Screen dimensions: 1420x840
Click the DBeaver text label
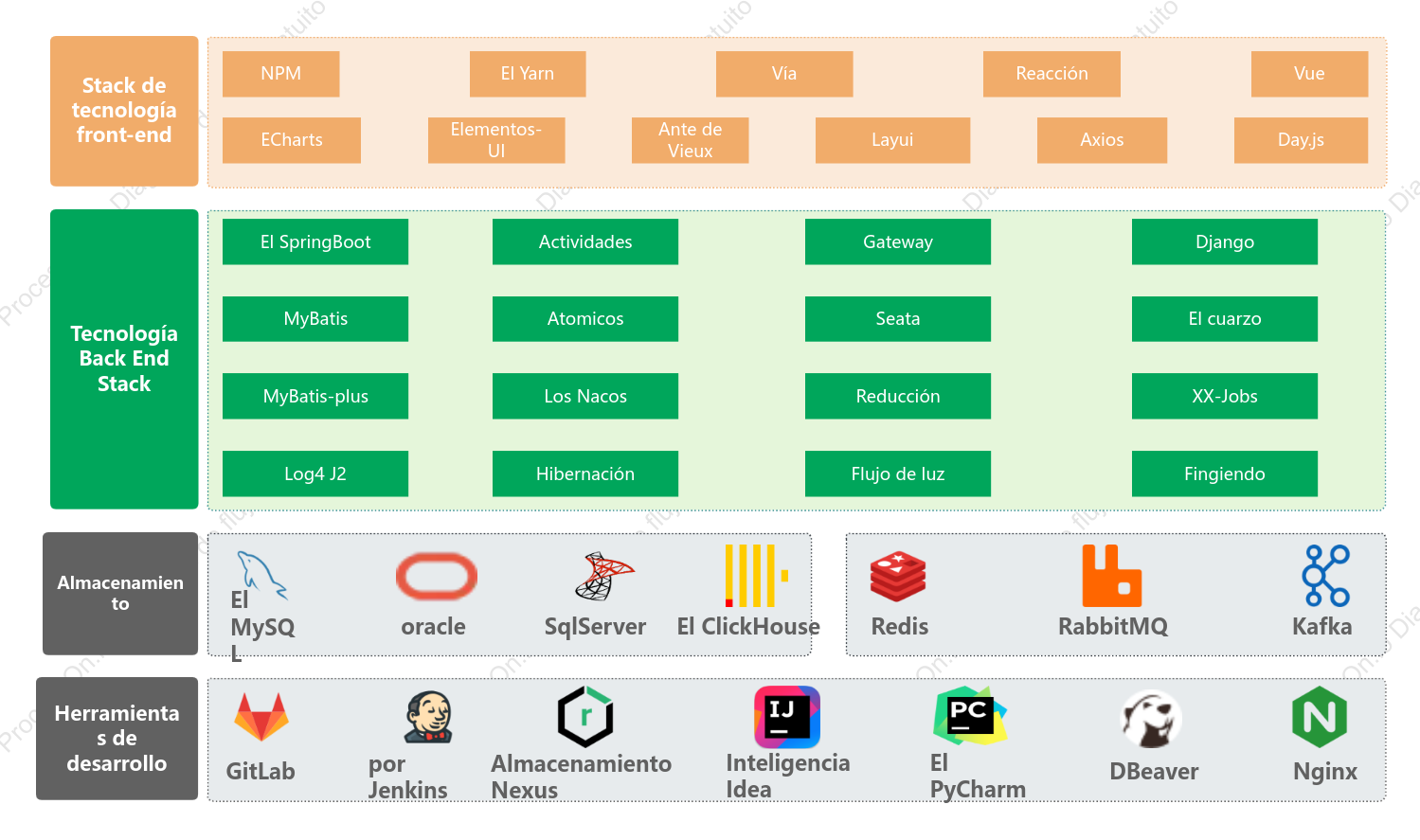tap(1154, 772)
